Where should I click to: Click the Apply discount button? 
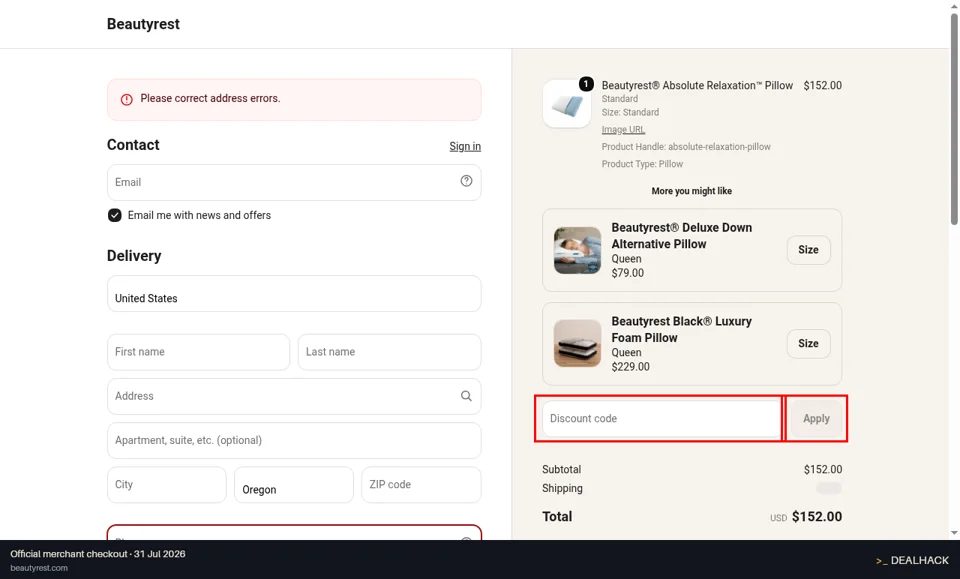tap(816, 419)
